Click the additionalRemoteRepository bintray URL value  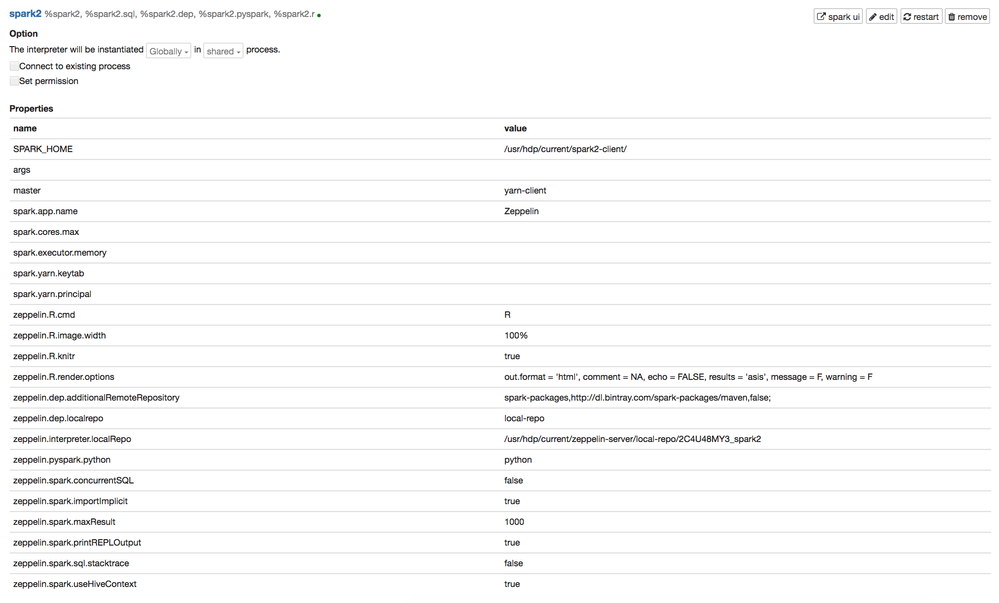click(637, 398)
